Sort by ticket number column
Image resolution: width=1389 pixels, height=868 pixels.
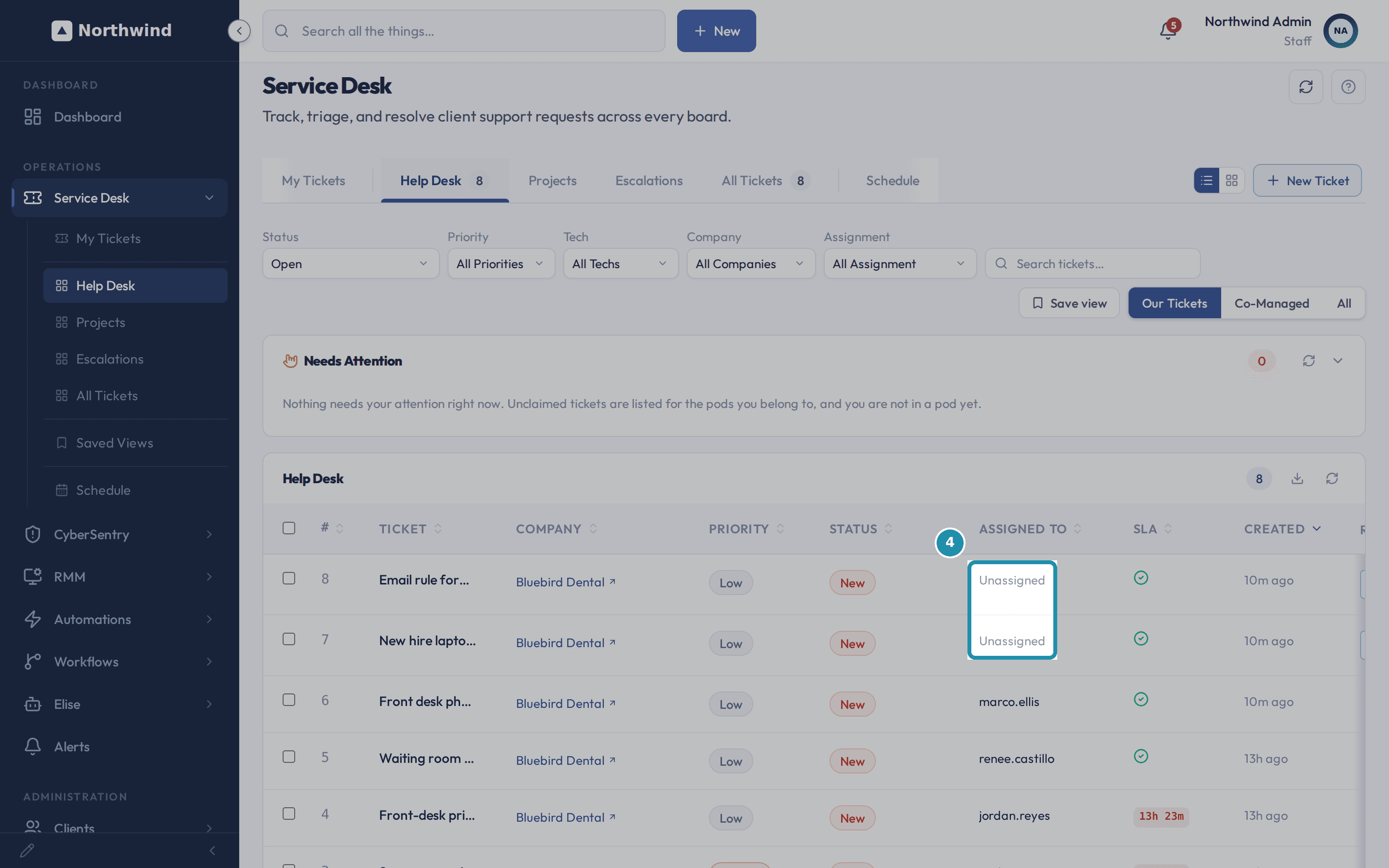click(332, 528)
